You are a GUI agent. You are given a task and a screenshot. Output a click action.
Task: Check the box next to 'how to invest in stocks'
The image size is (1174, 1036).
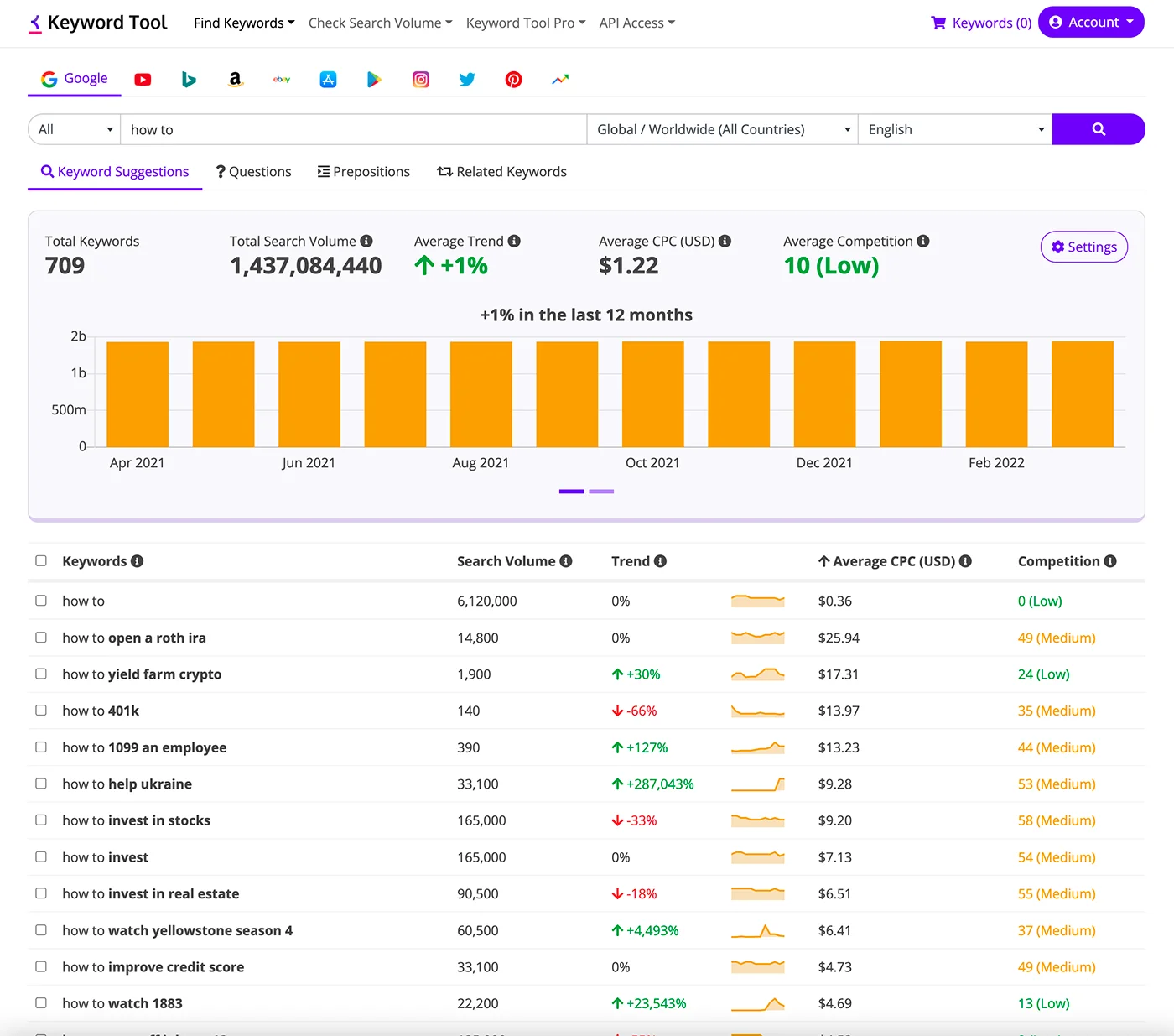click(x=41, y=820)
